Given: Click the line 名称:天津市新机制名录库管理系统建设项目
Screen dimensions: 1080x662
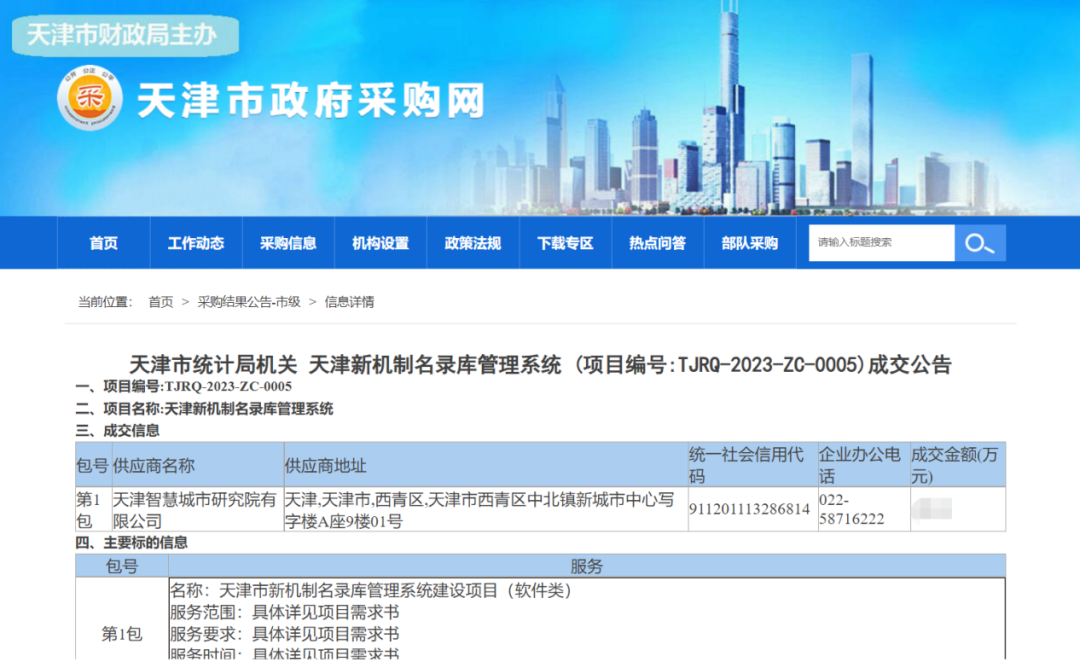Looking at the screenshot, I should pyautogui.click(x=371, y=590).
